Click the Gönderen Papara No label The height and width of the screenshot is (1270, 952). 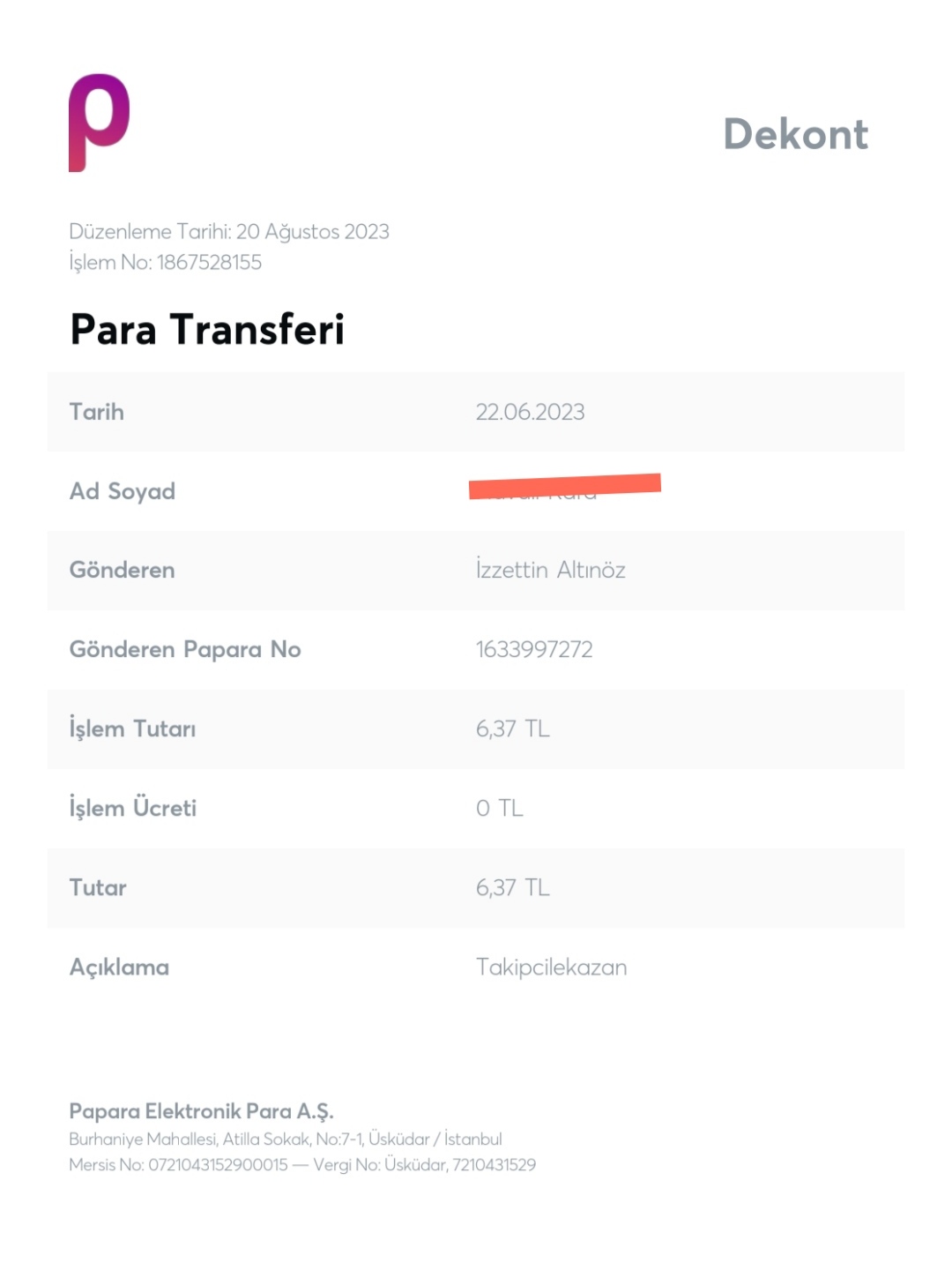tap(185, 650)
